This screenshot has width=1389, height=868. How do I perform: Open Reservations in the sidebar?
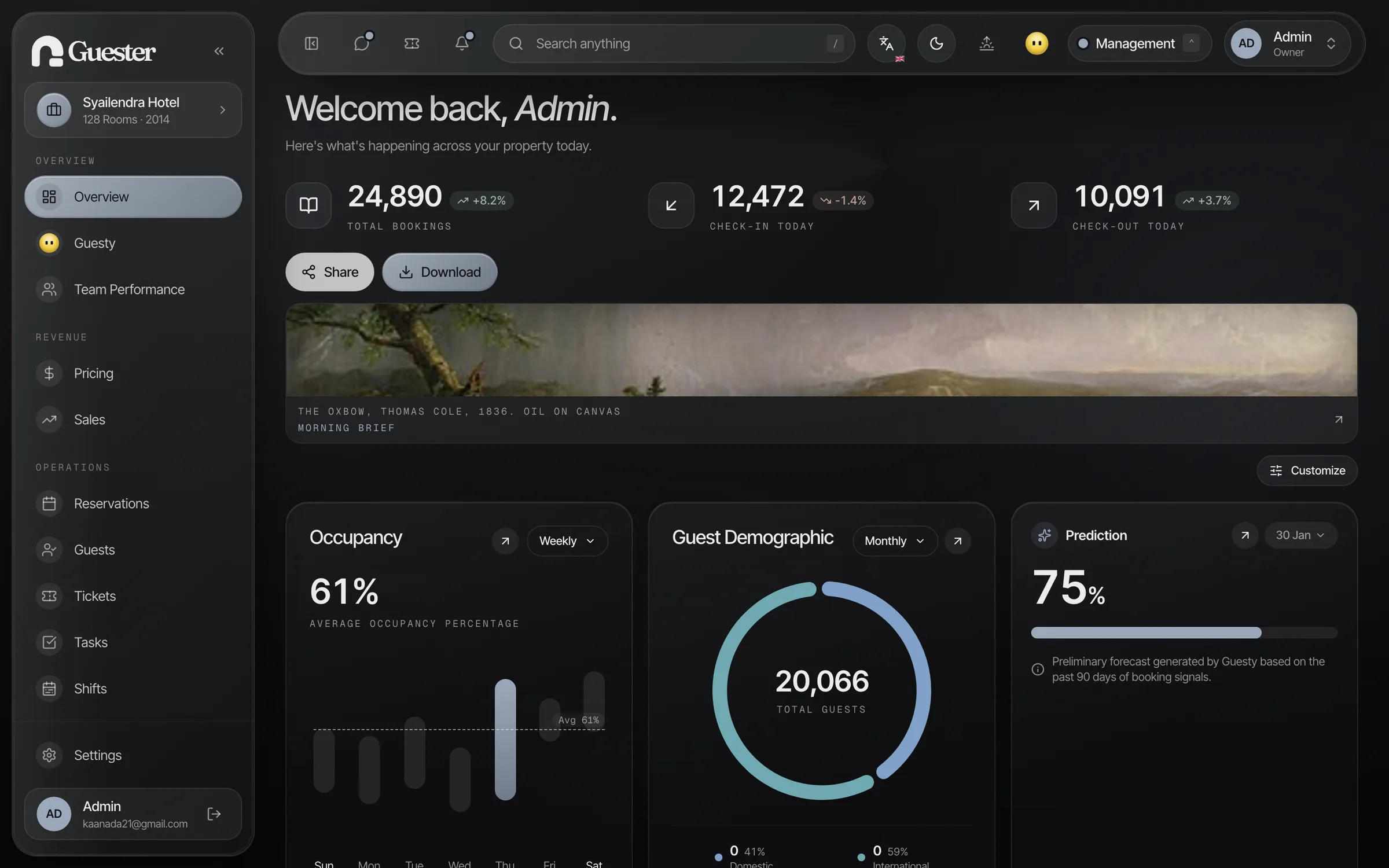pos(133,503)
